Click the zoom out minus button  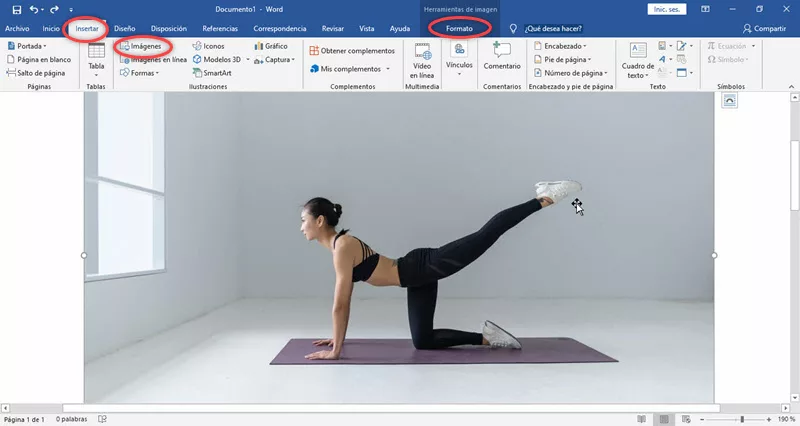point(702,419)
